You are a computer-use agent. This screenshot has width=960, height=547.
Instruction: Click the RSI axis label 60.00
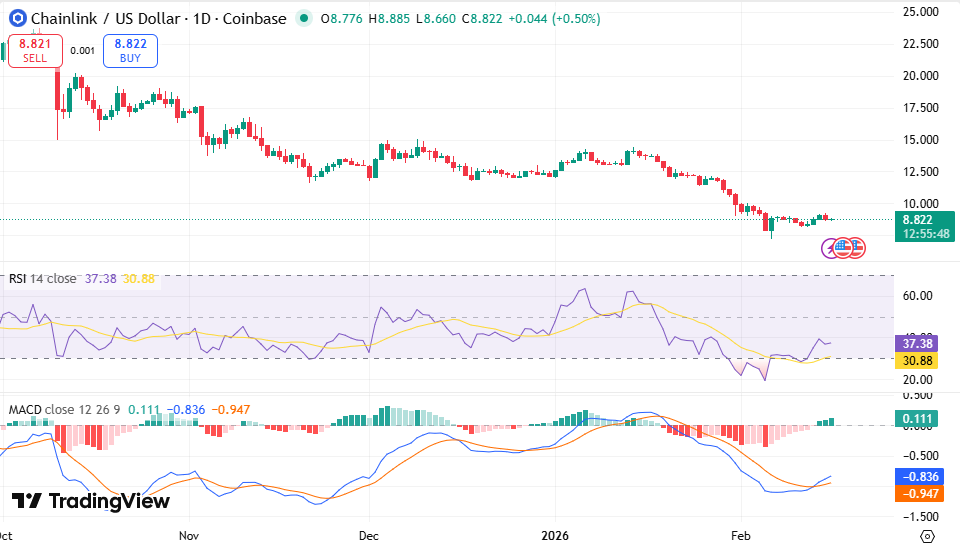point(918,296)
